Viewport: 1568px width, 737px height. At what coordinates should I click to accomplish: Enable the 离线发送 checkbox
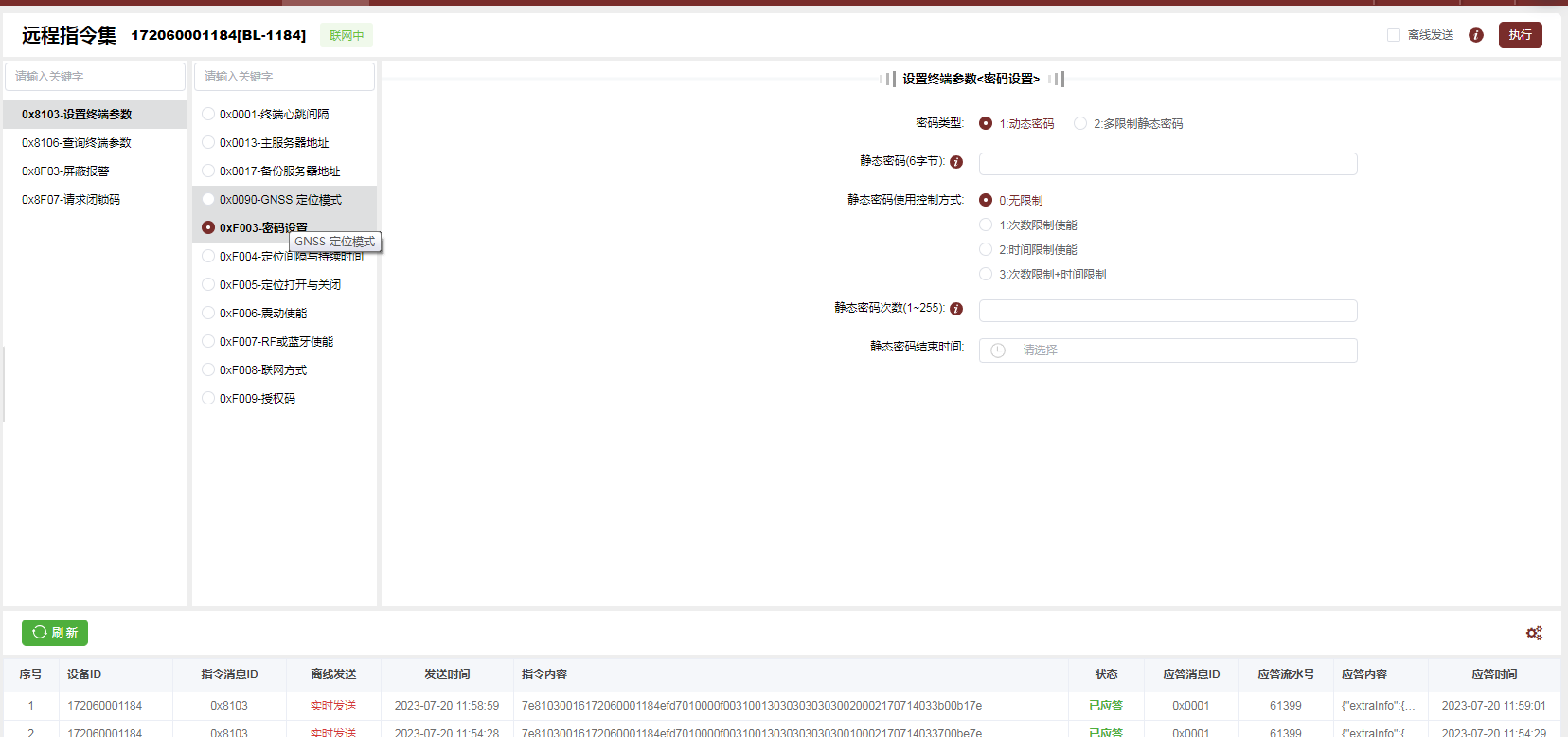1394,35
